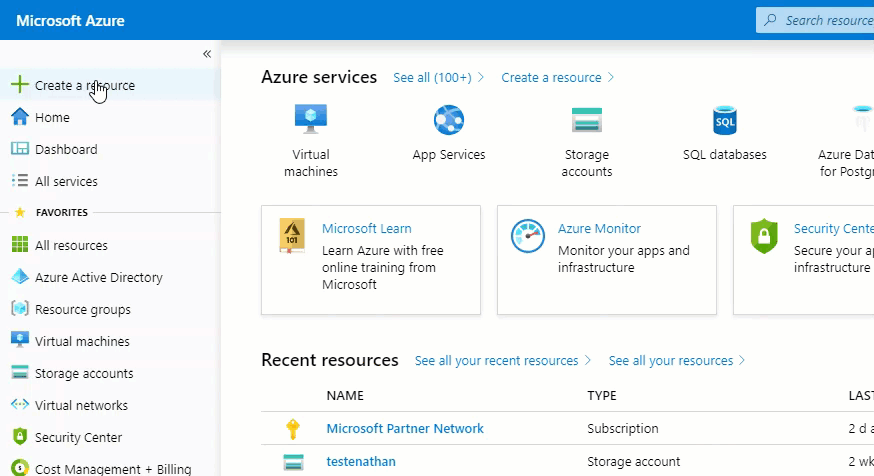The height and width of the screenshot is (476, 874).
Task: Click the Virtual networks icon
Action: coord(20,404)
